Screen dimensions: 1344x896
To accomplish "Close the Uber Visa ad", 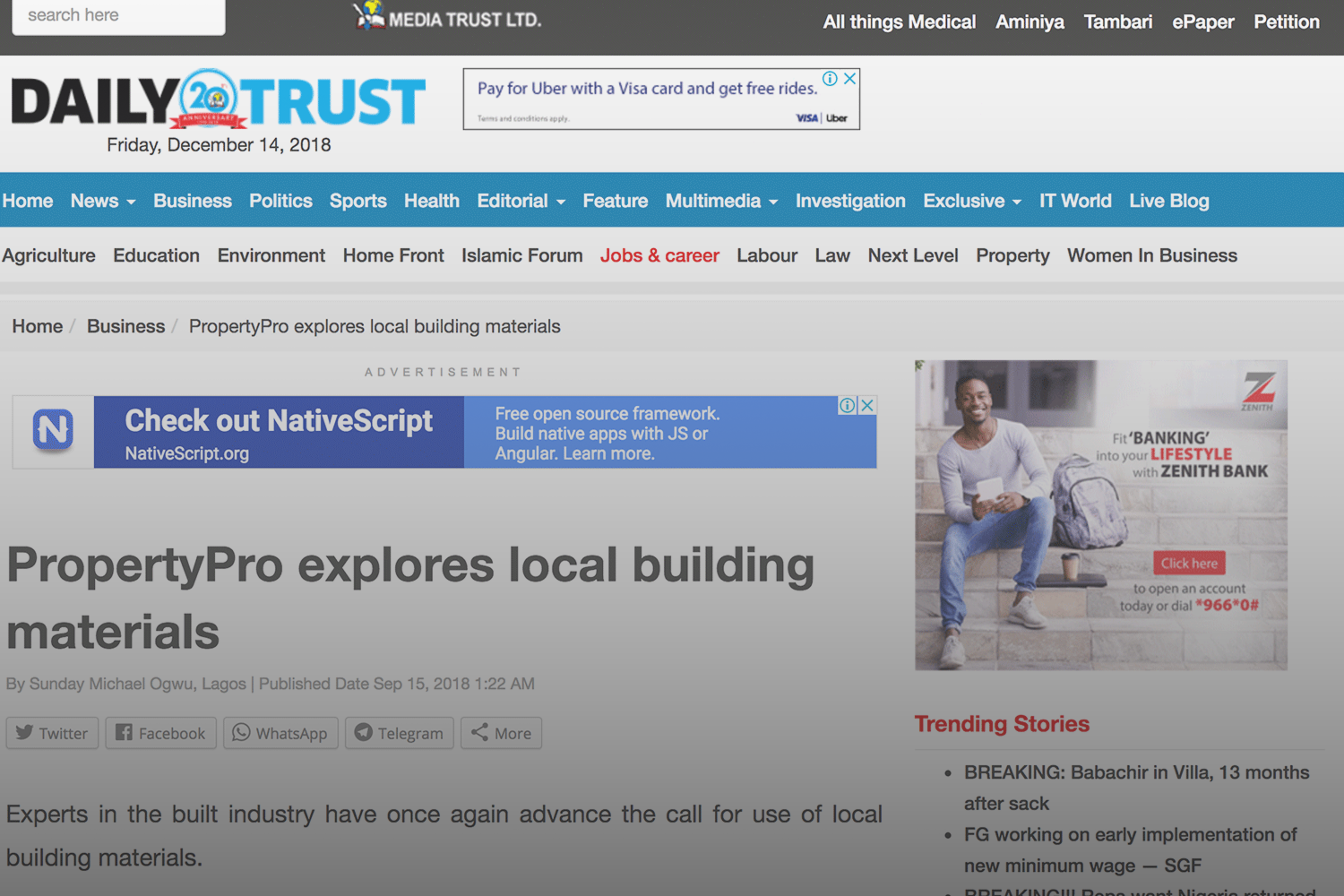I will coord(850,79).
